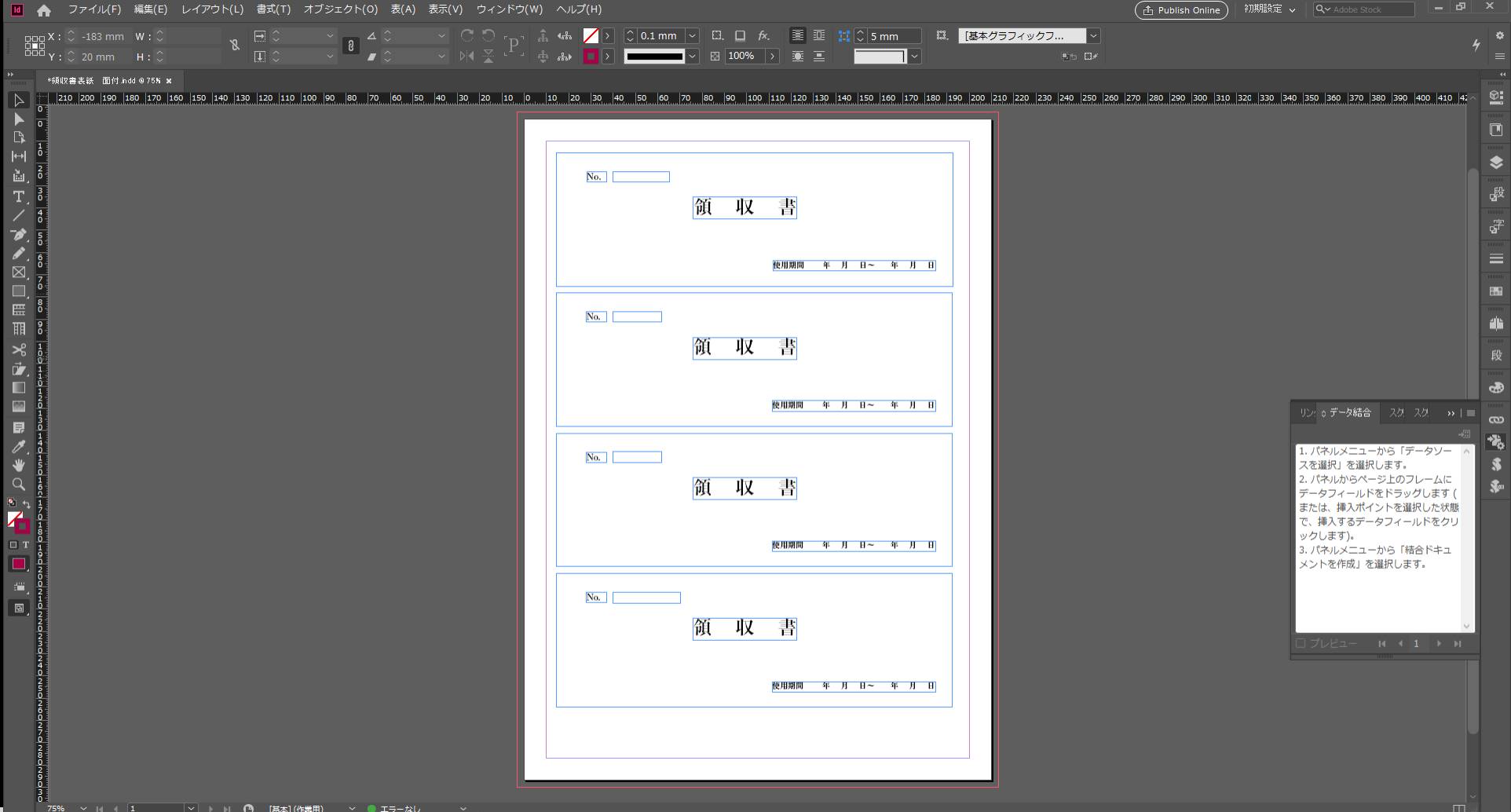Open the stroke style line dropdown
The image size is (1511, 812).
coord(692,57)
